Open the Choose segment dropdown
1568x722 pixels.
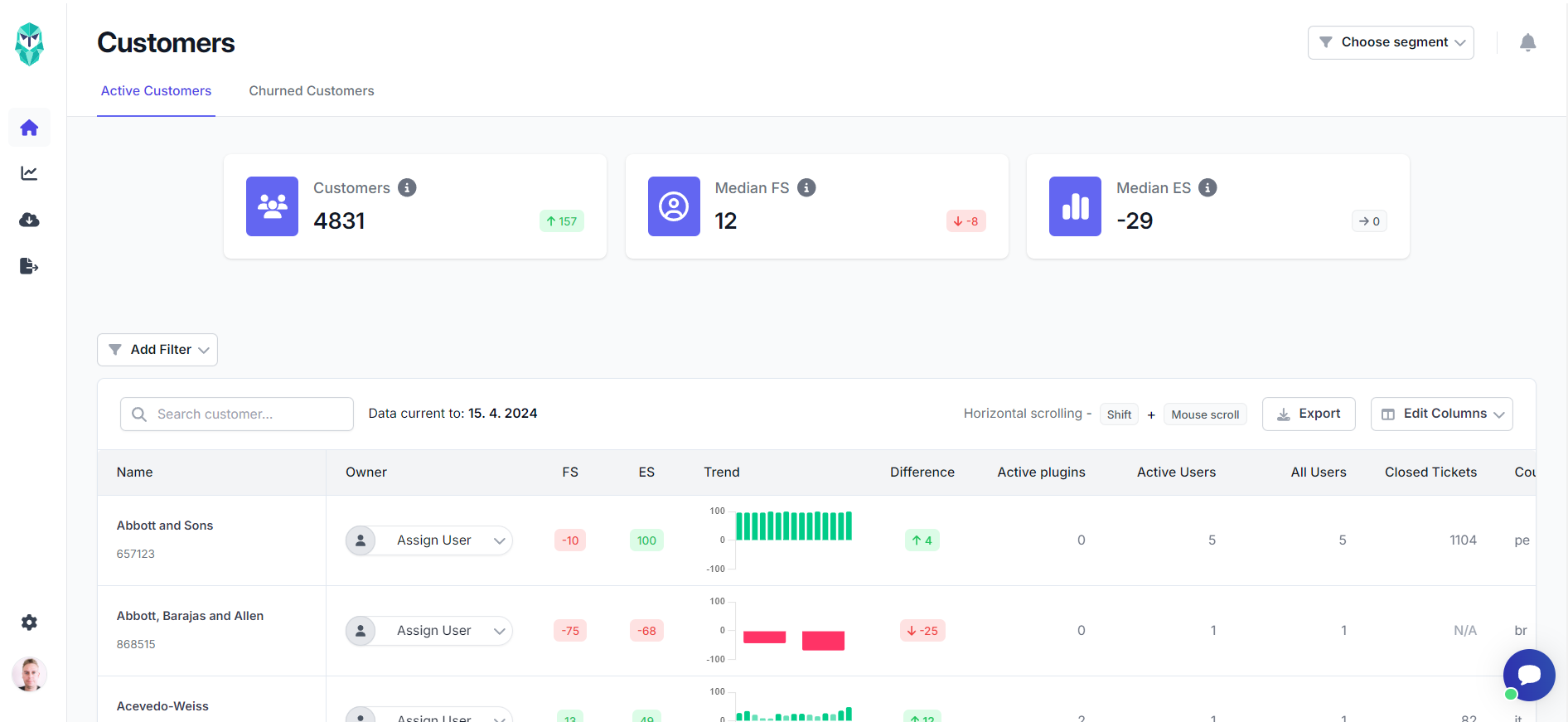click(x=1391, y=42)
